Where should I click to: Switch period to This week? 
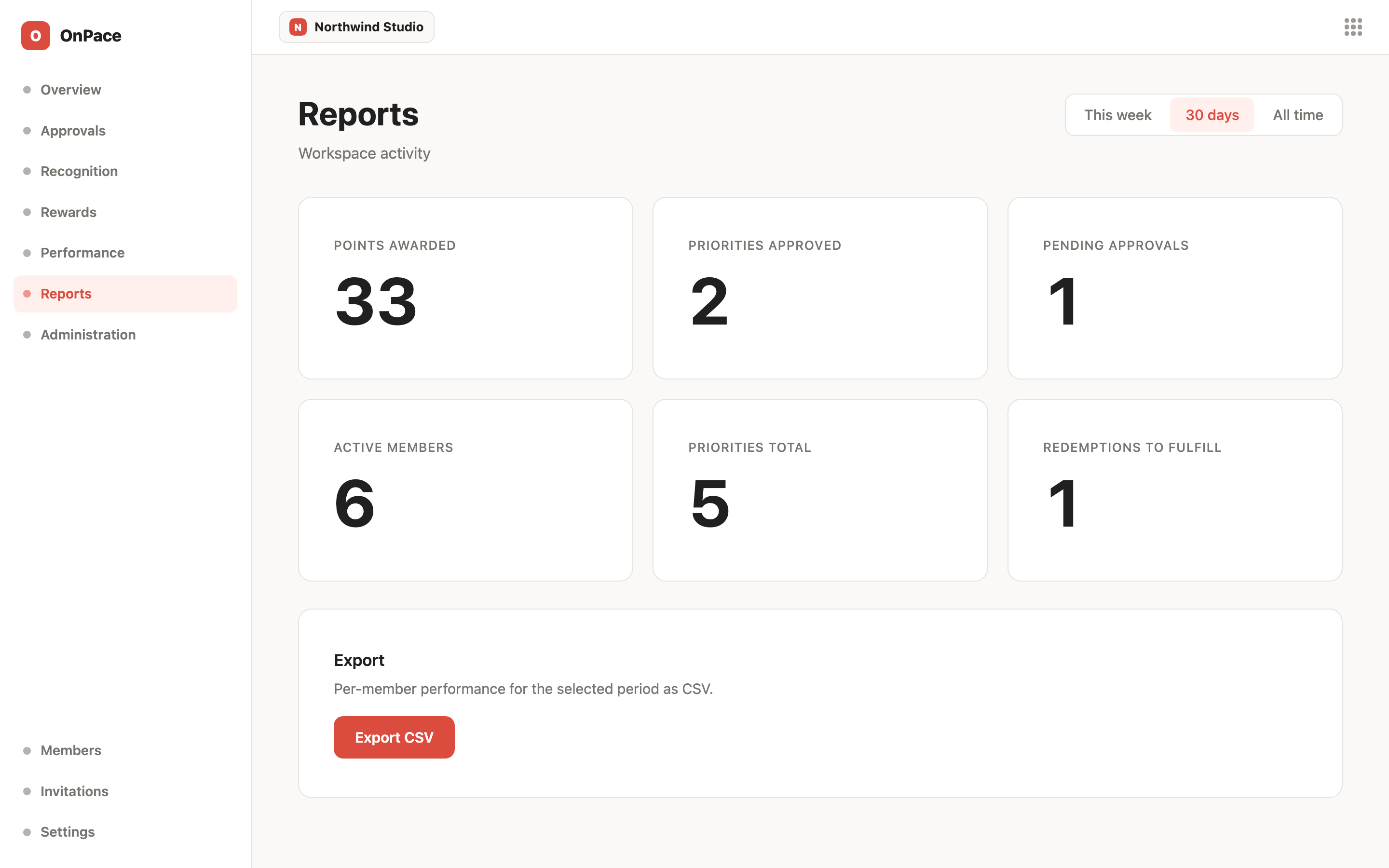1117,115
